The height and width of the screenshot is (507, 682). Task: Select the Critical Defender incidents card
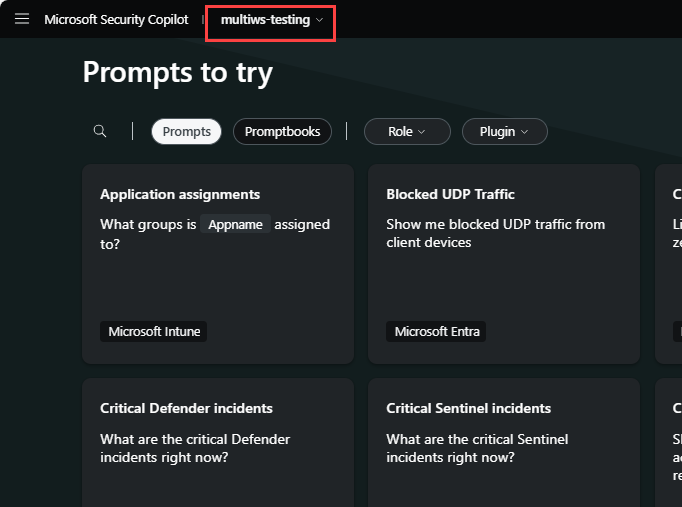218,440
